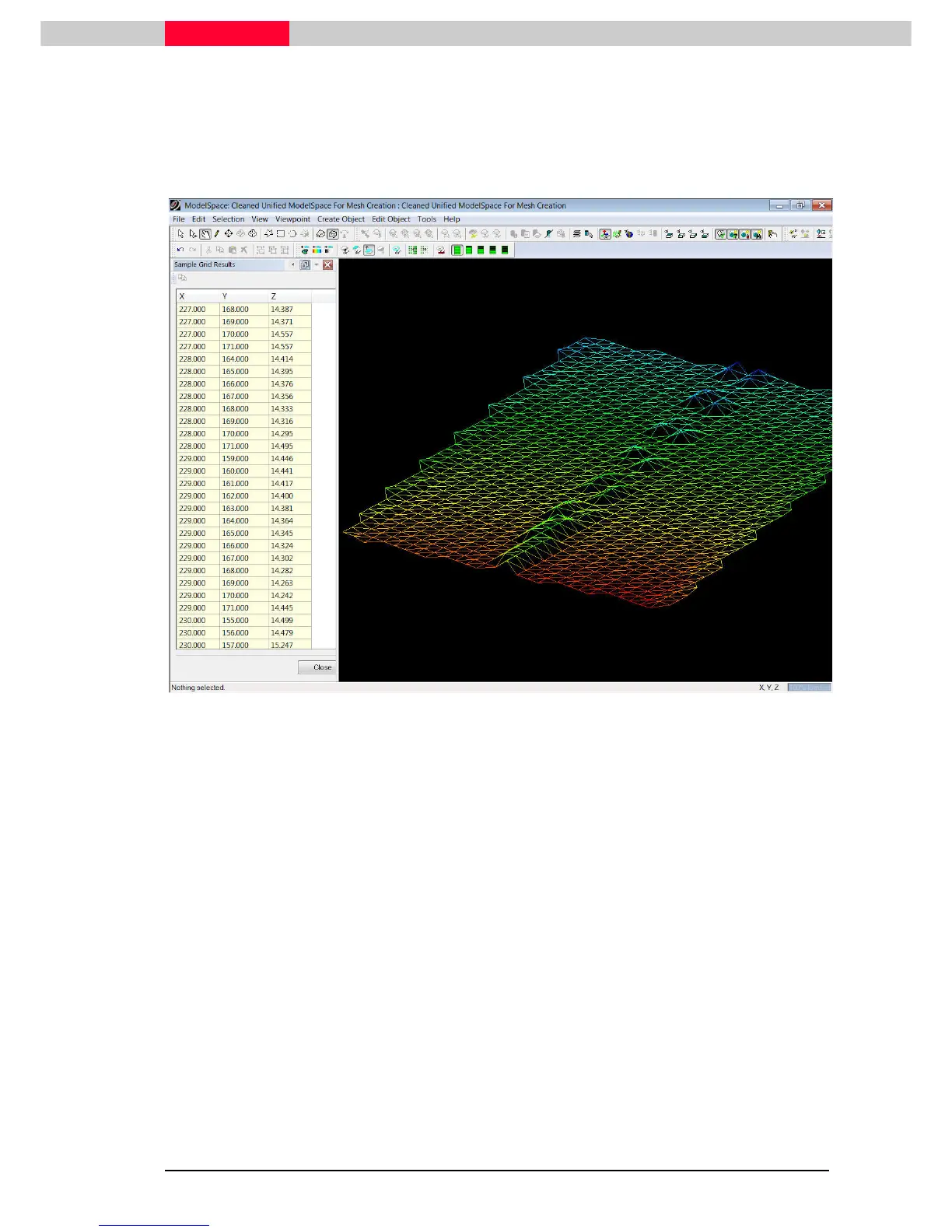Choose the circular lasso fence tool
This screenshot has width=952, height=1232.
point(292,233)
